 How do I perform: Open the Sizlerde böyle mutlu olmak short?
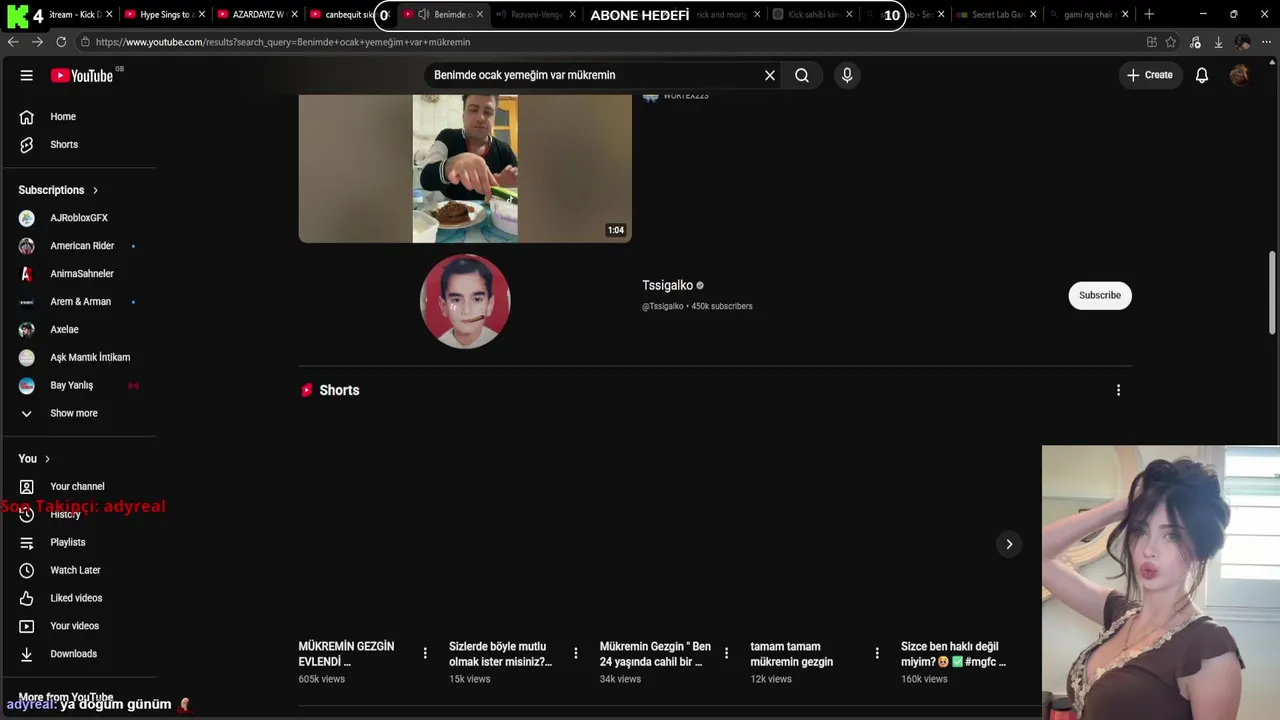click(500, 654)
